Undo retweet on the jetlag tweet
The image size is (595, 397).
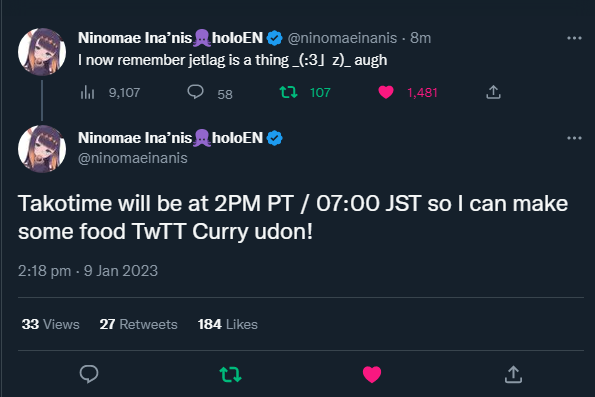(x=288, y=92)
